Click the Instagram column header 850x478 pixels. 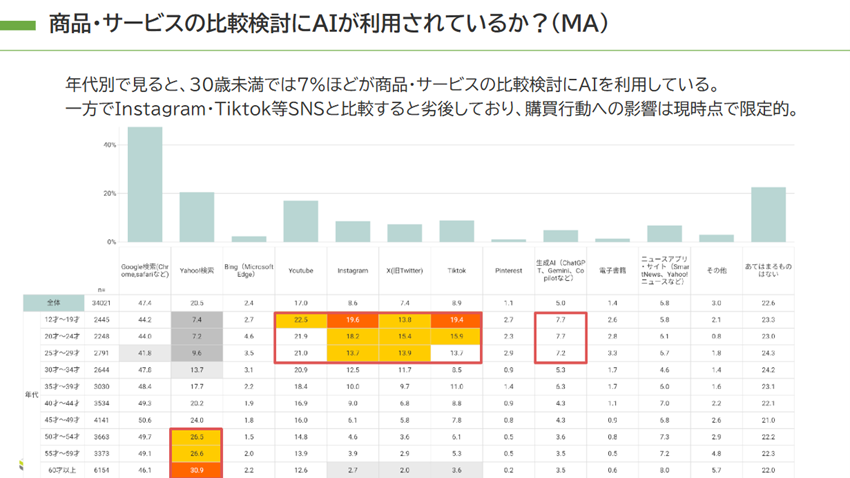[x=352, y=270]
